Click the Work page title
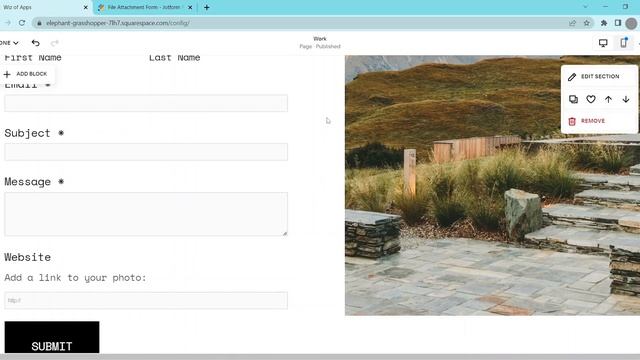This screenshot has height=360, width=640. 320,39
